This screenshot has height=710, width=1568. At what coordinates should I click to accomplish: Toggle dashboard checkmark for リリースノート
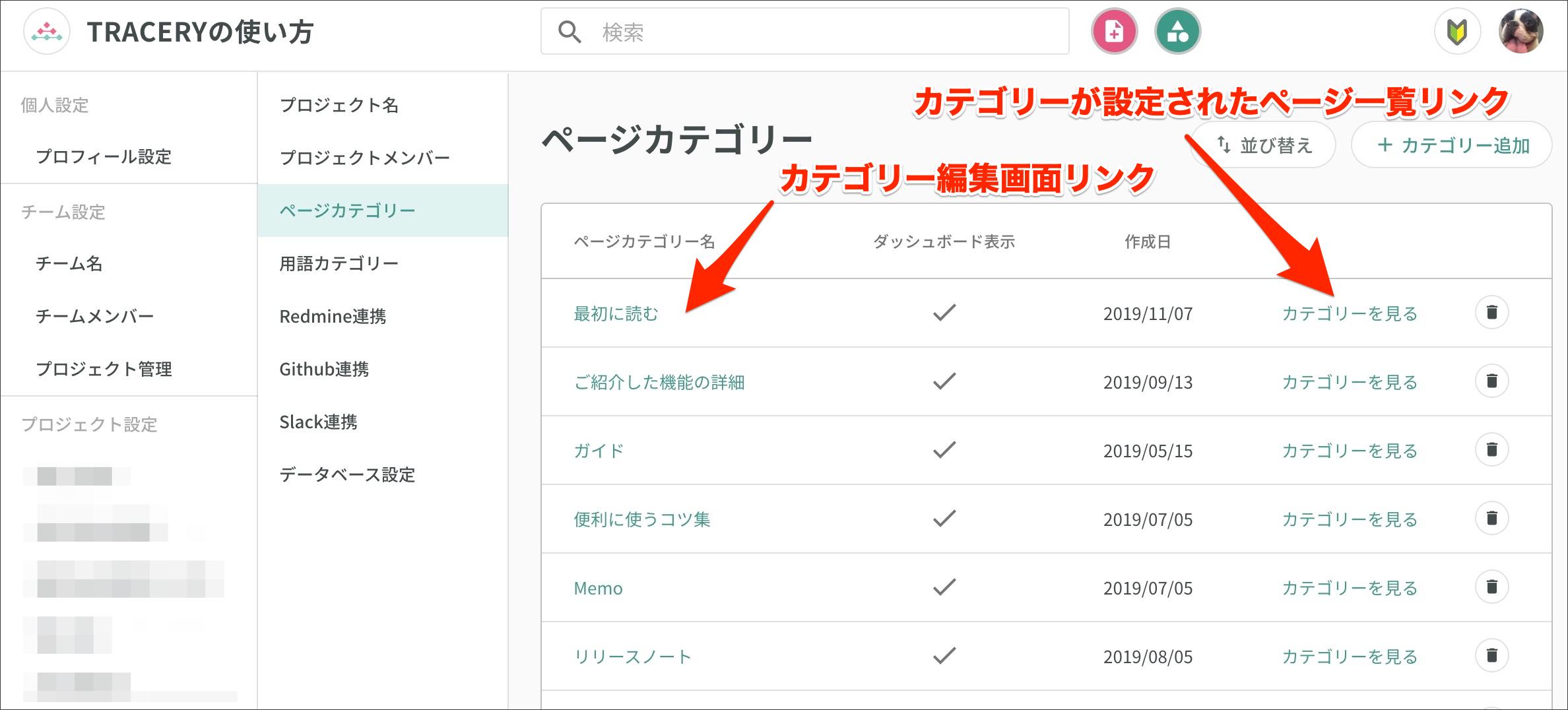click(x=944, y=656)
